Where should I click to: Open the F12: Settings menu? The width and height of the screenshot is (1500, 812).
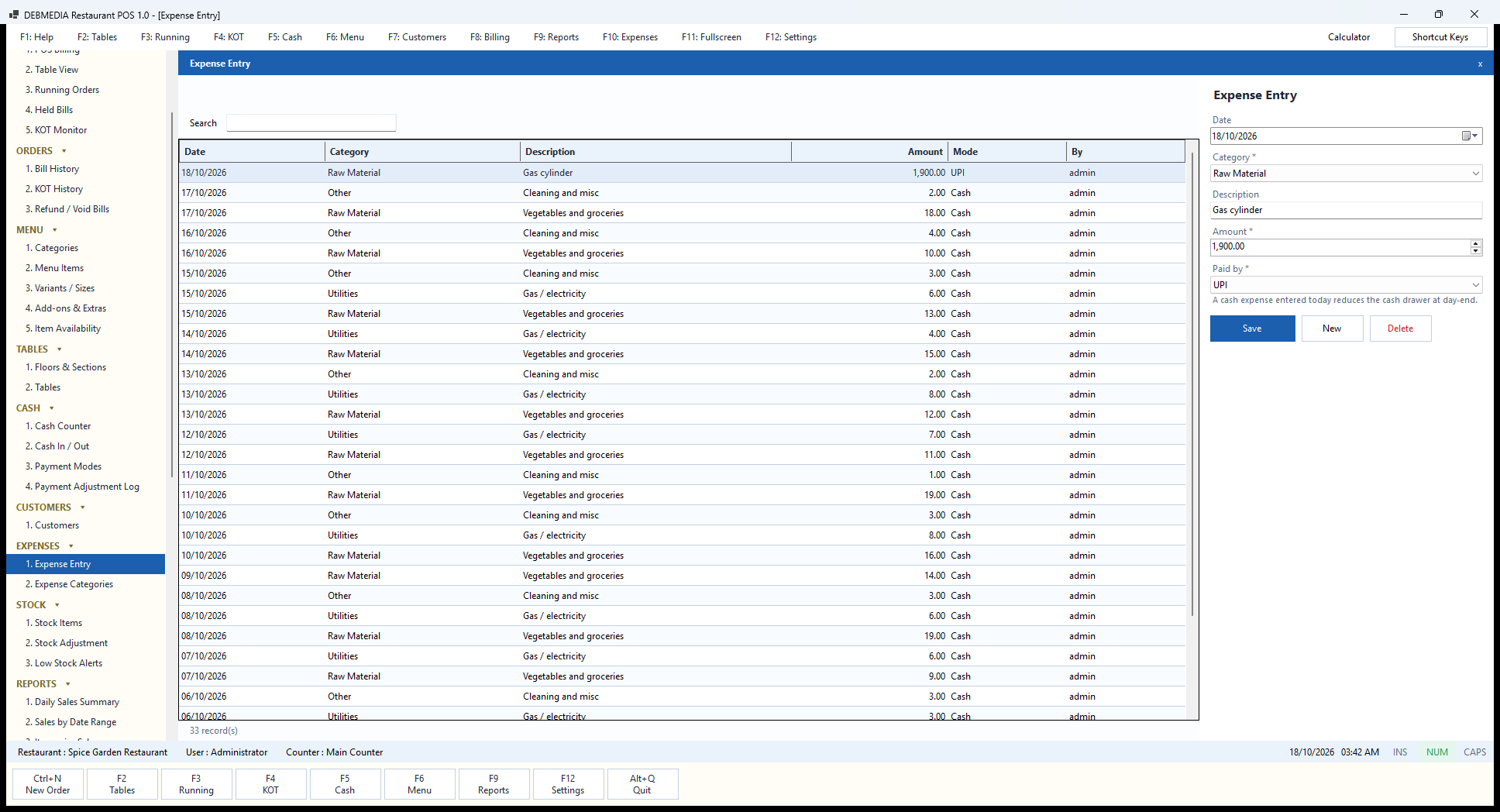point(791,37)
